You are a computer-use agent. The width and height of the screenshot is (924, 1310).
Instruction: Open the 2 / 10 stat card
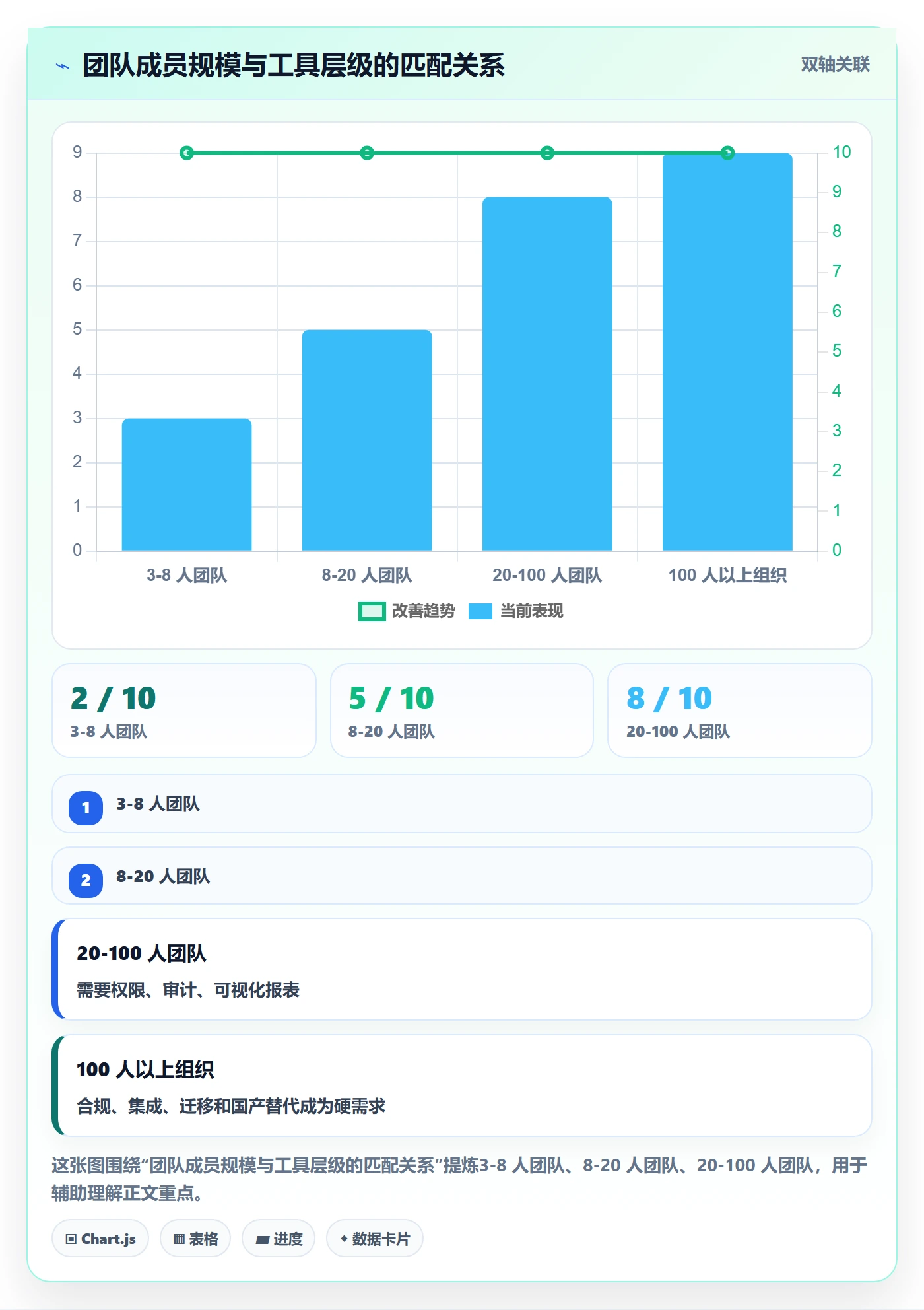184,710
